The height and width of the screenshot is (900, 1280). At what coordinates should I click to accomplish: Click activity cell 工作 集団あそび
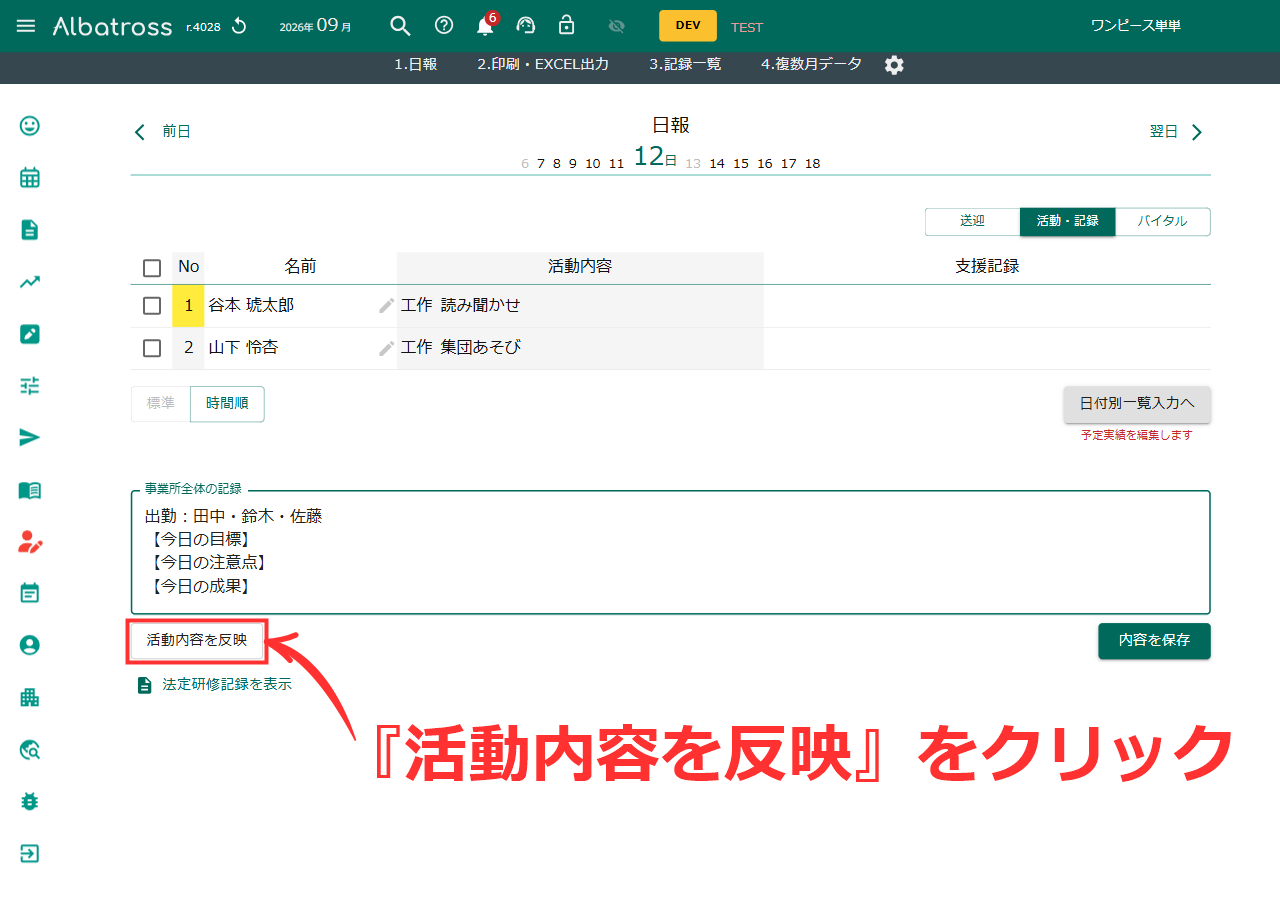(580, 348)
